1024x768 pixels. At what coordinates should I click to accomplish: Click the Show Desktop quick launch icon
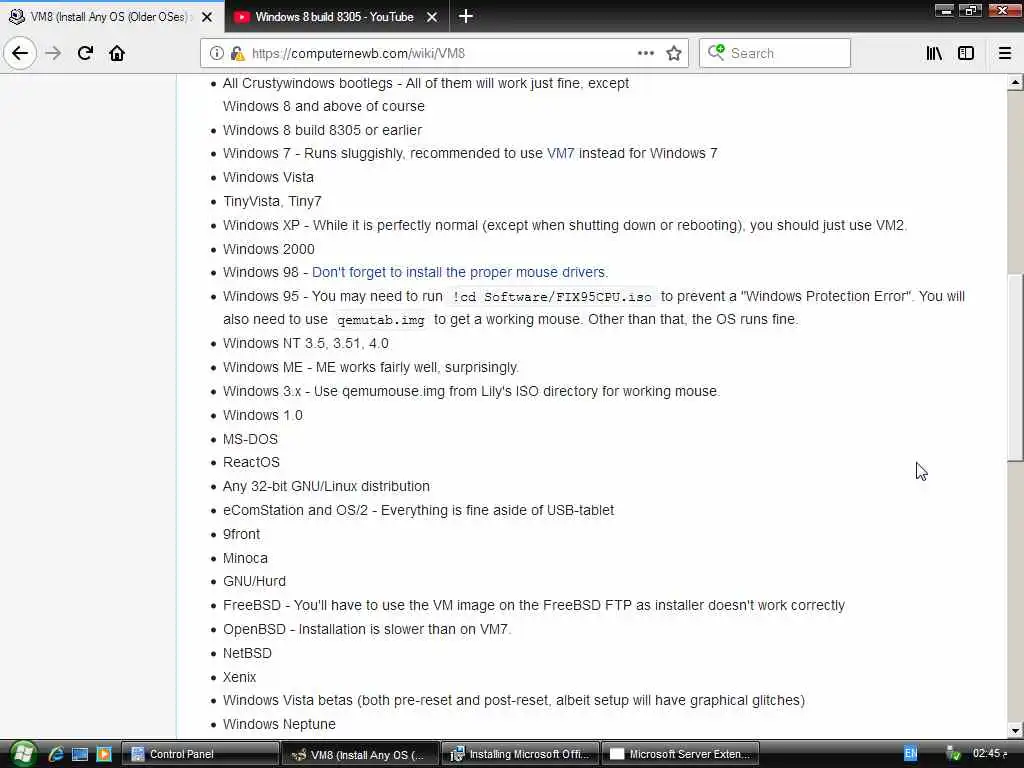[x=80, y=754]
